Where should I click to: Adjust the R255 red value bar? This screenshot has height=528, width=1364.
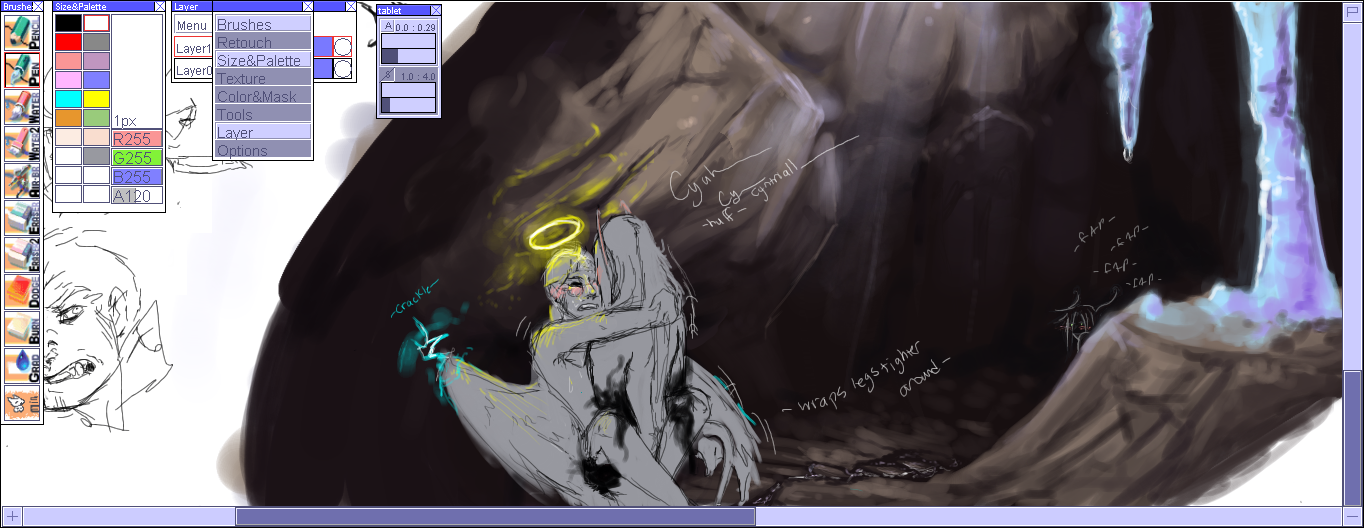point(137,139)
